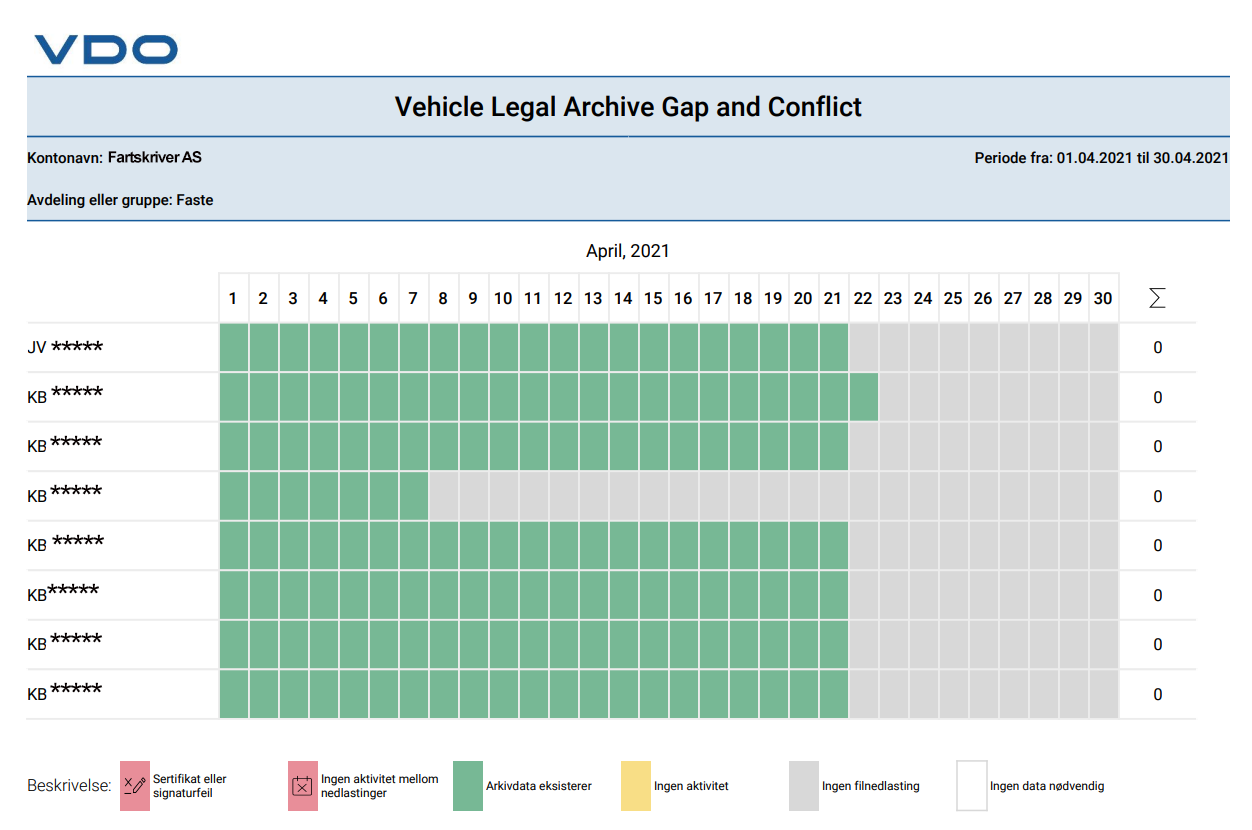Viewport: 1252px width, 830px height.
Task: Select grey Ingen filnedlasting legend swatch
Action: click(804, 786)
